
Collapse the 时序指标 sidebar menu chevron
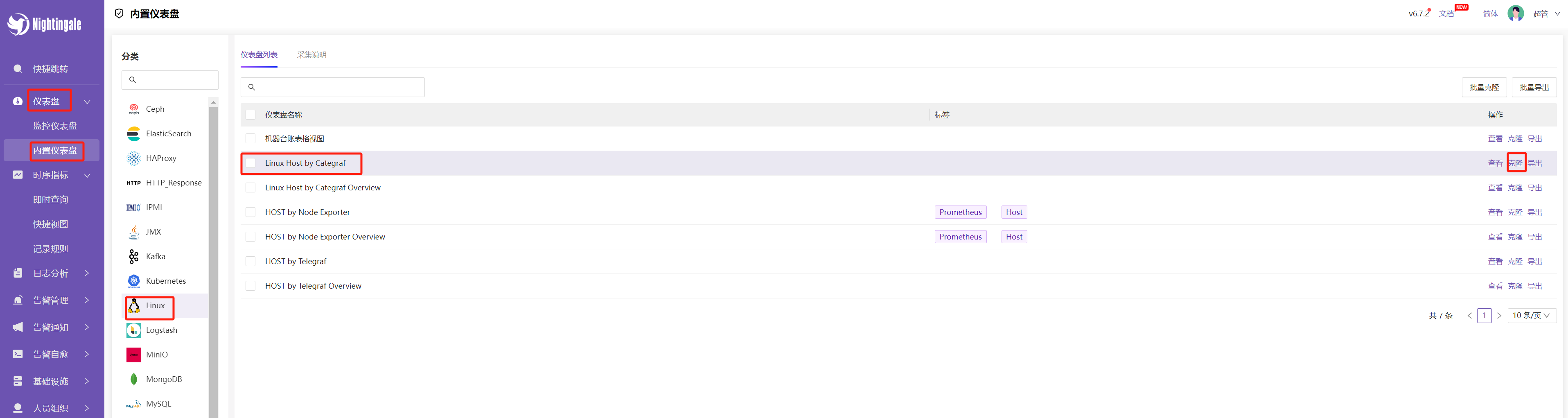pos(87,175)
